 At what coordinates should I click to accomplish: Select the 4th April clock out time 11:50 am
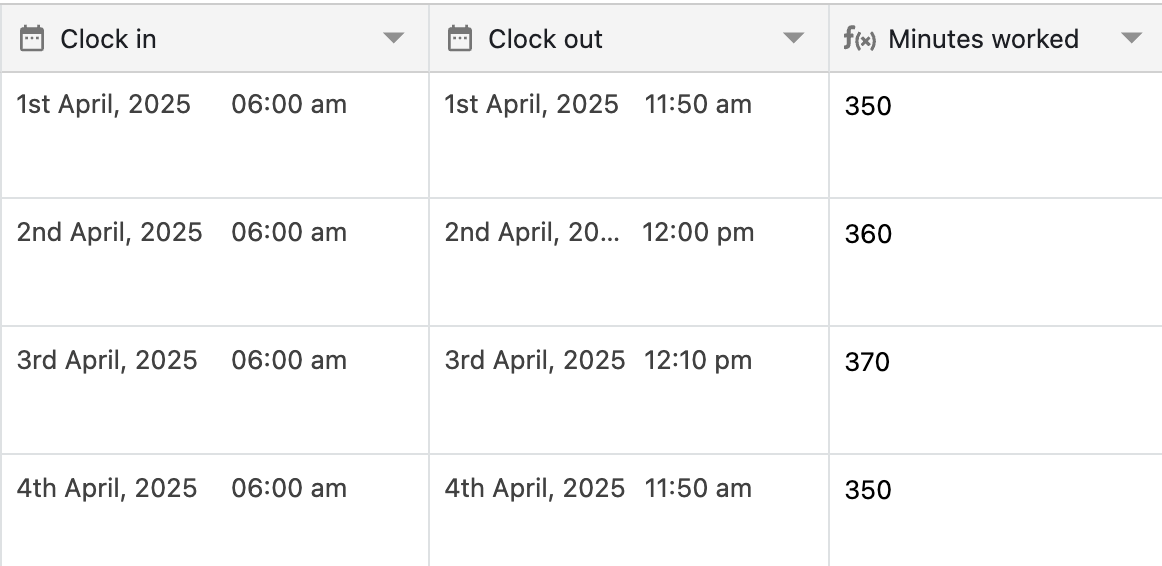point(698,489)
